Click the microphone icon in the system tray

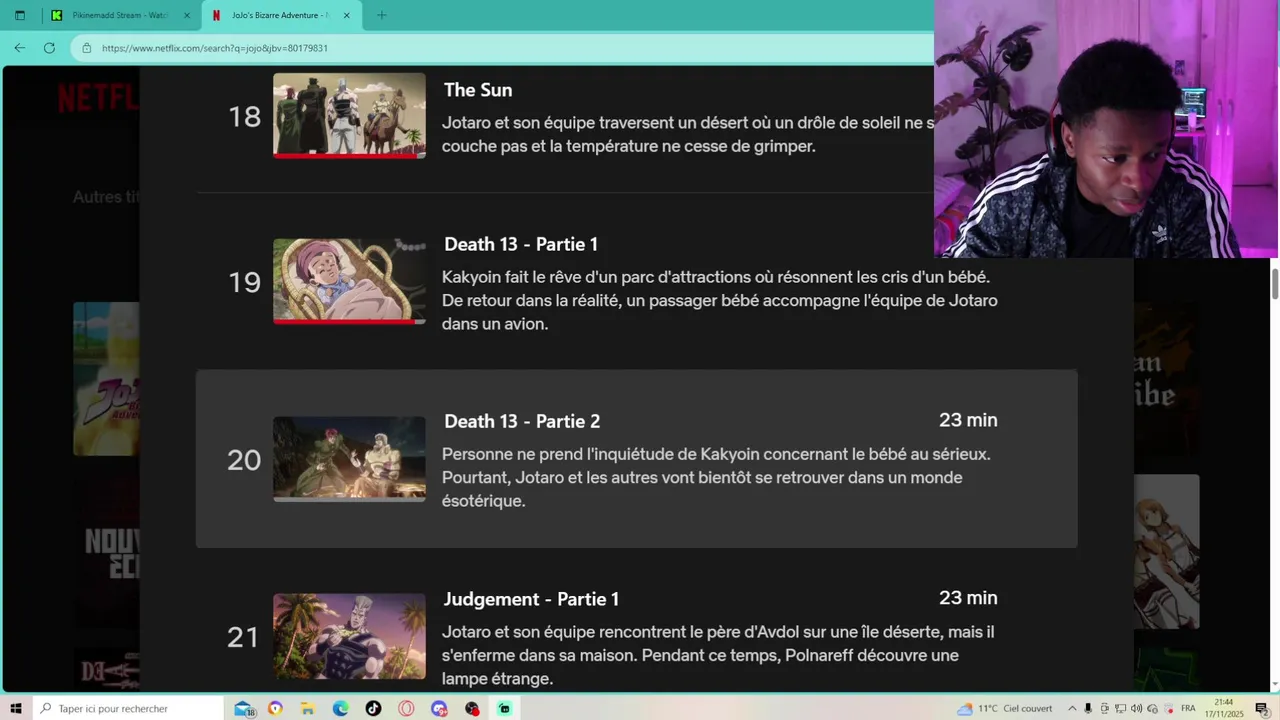1088,708
